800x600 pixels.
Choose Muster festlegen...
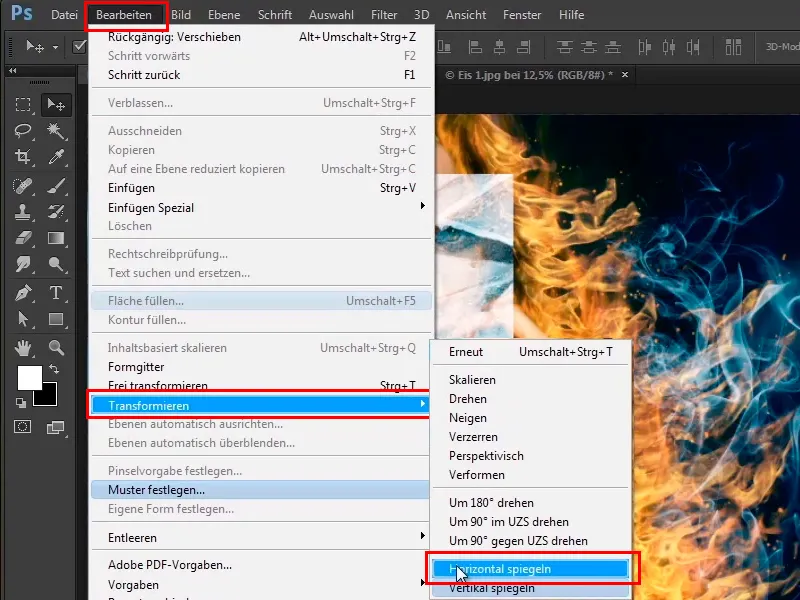pyautogui.click(x=261, y=490)
